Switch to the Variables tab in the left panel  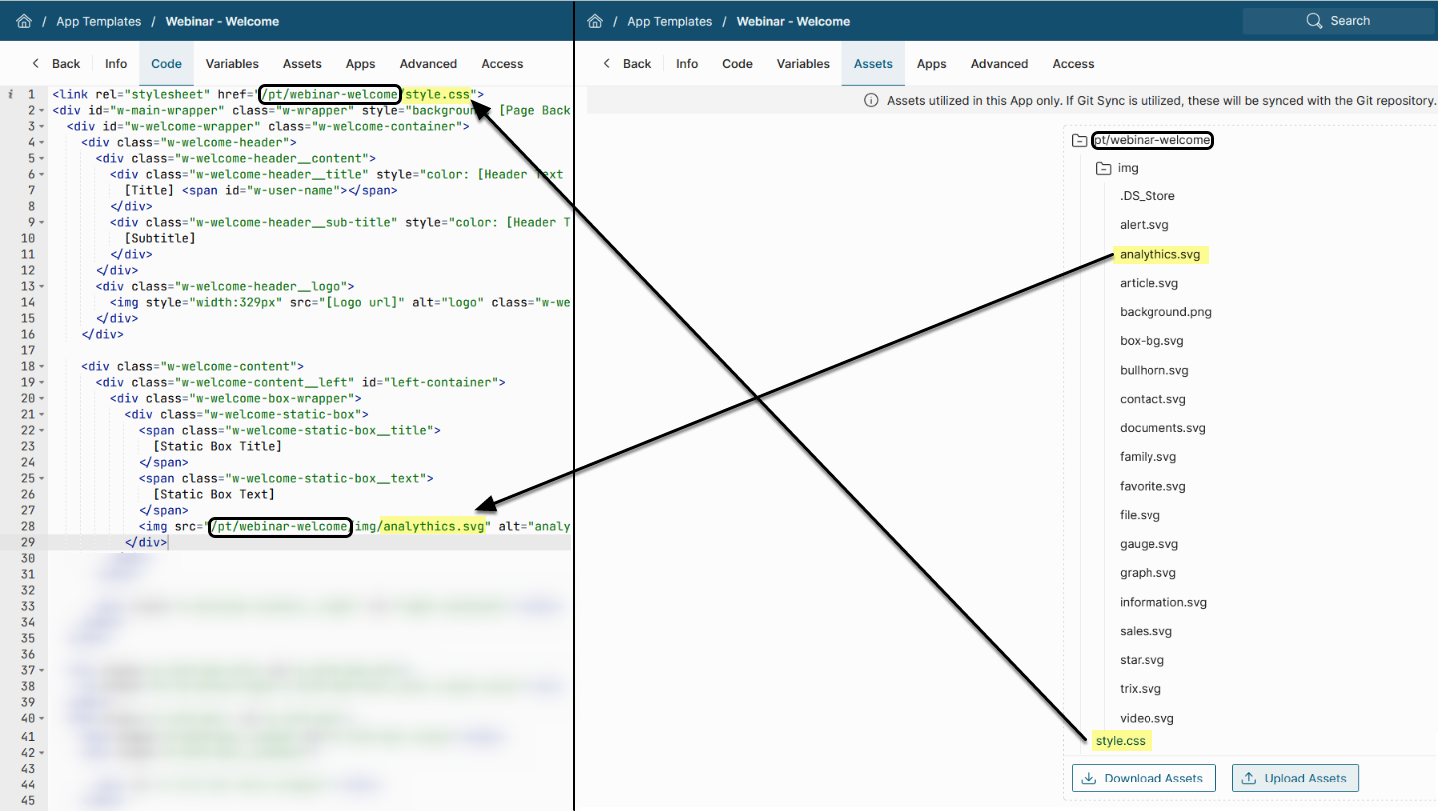pyautogui.click(x=232, y=63)
